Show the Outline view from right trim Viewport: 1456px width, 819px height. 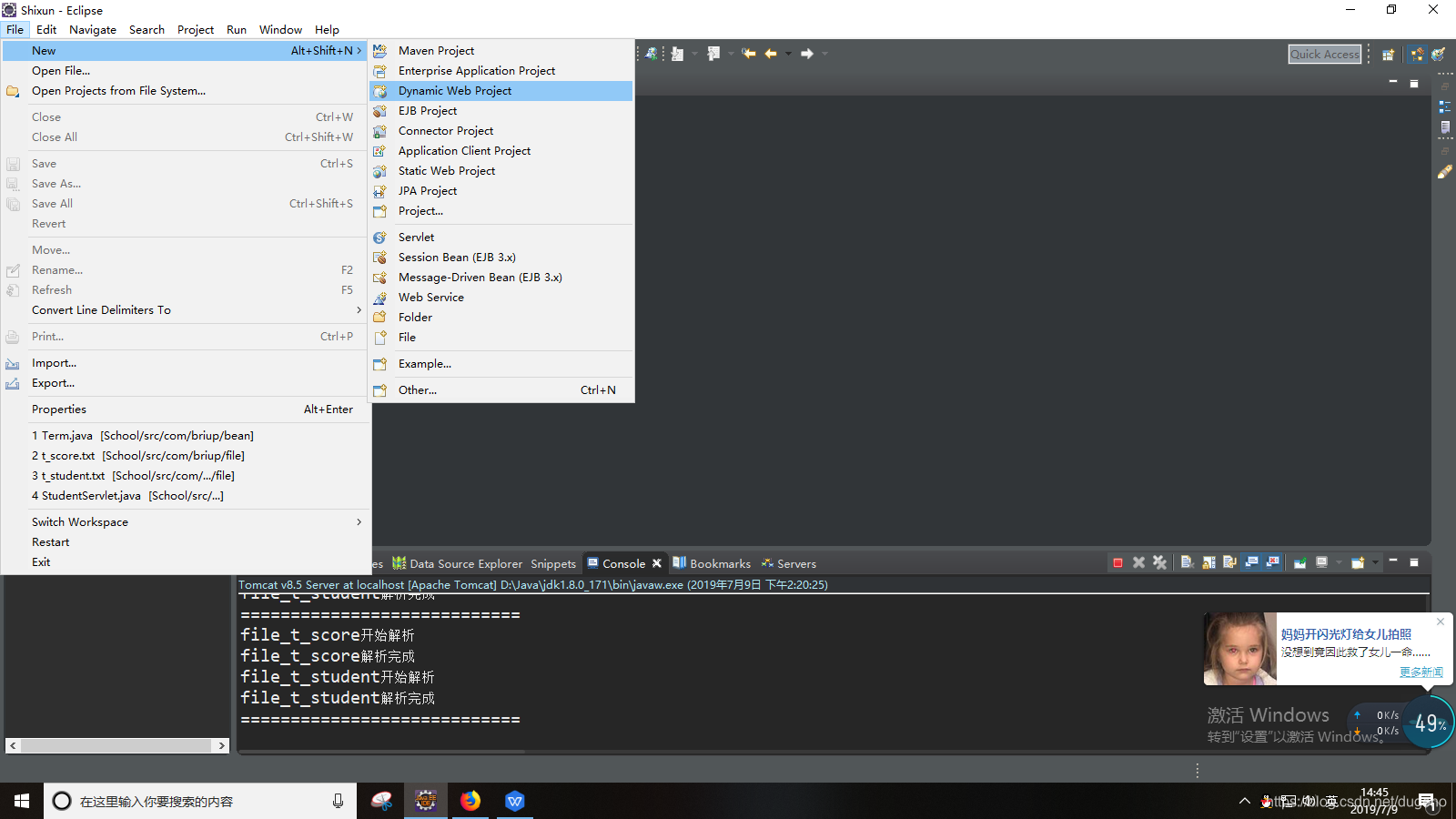1444,106
